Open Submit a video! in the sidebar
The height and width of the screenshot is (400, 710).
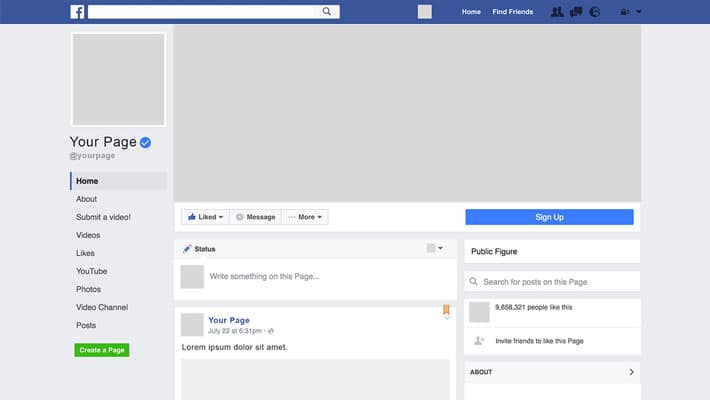coord(103,217)
